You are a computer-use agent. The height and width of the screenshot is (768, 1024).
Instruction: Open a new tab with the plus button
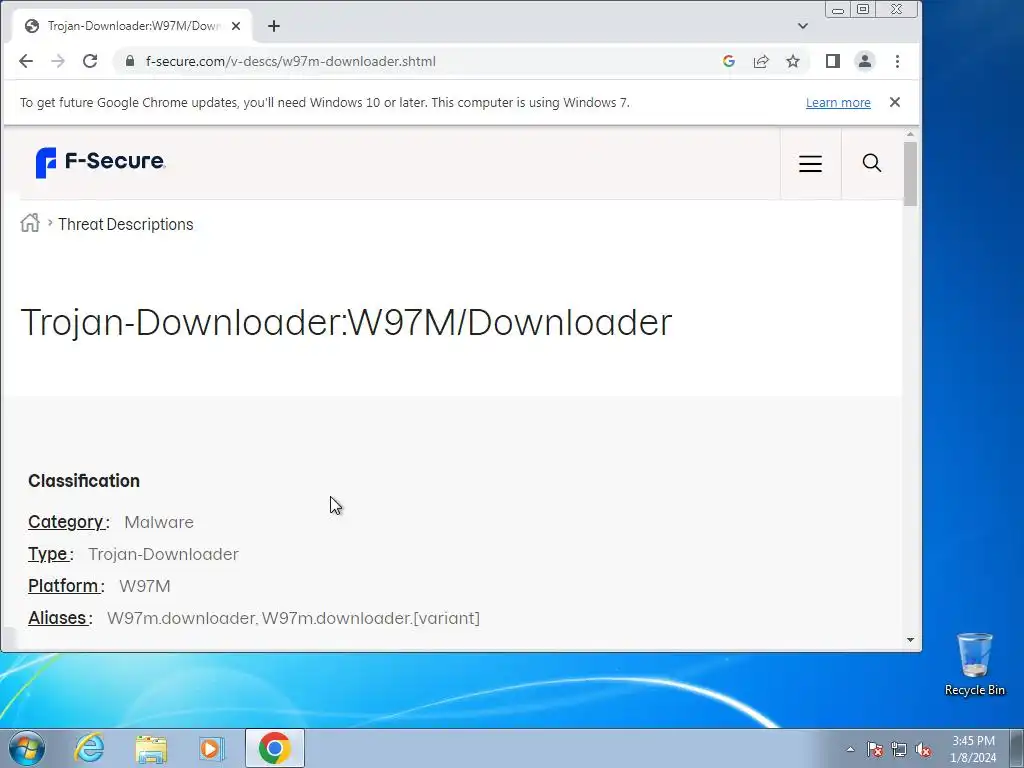(274, 26)
